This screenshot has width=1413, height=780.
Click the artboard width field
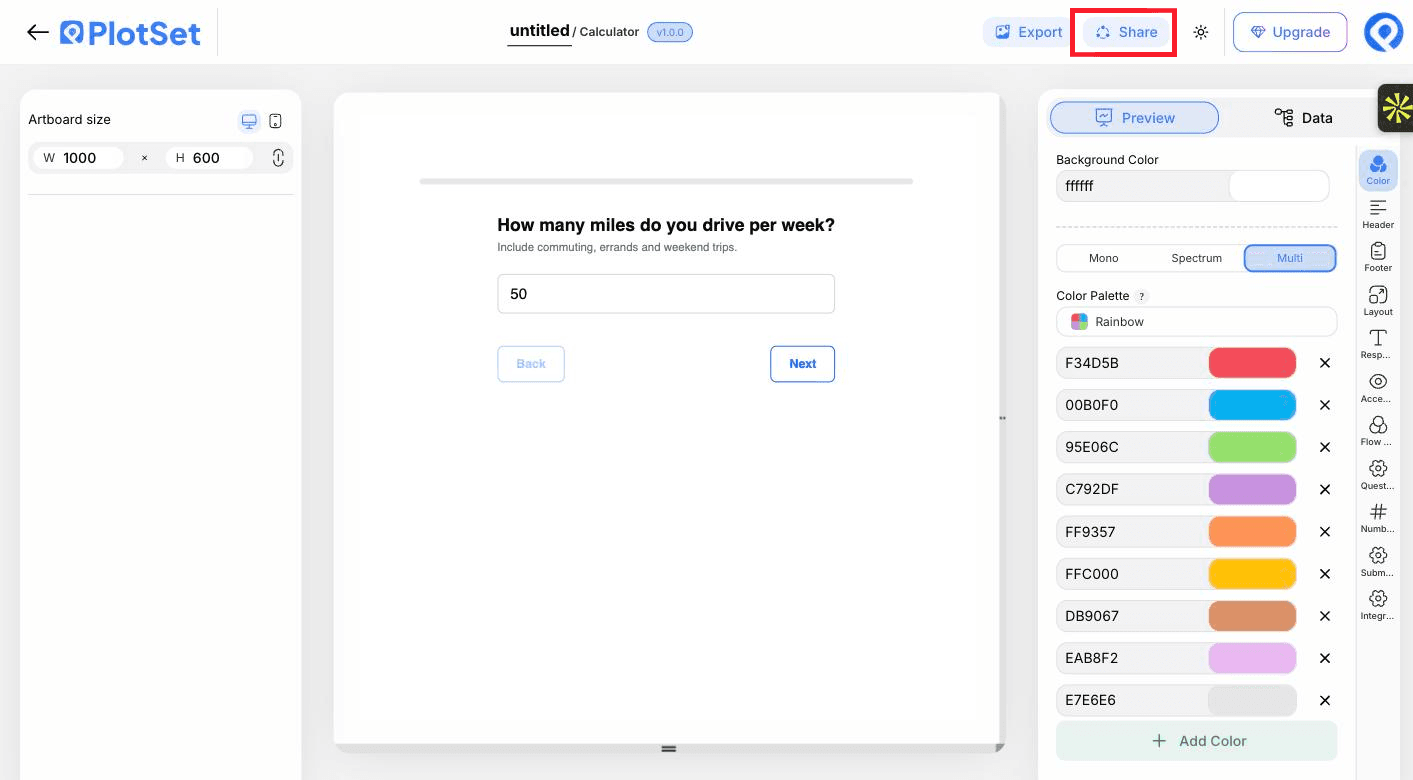[79, 158]
